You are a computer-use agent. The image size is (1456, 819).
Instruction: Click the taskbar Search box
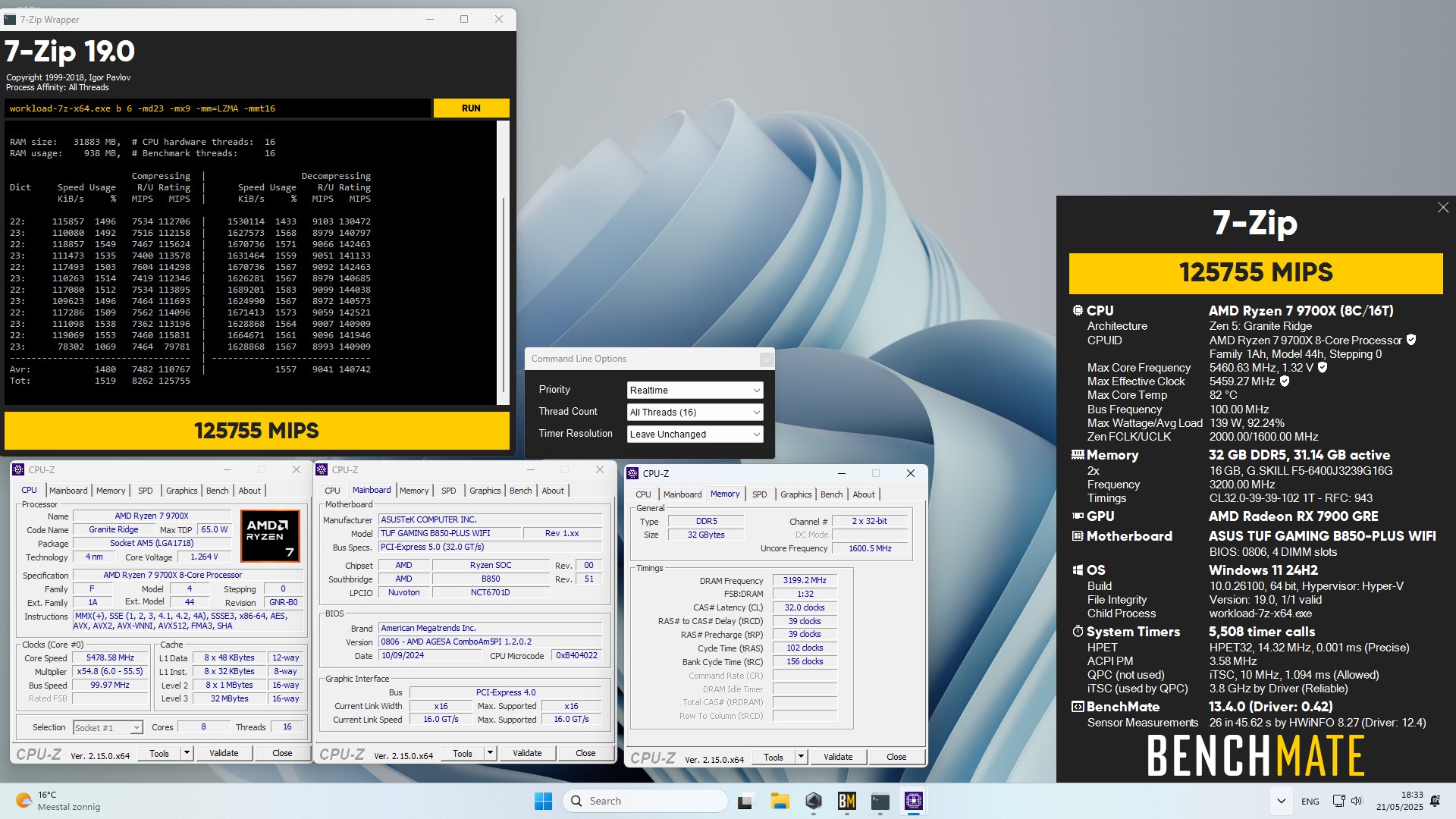pyautogui.click(x=645, y=801)
